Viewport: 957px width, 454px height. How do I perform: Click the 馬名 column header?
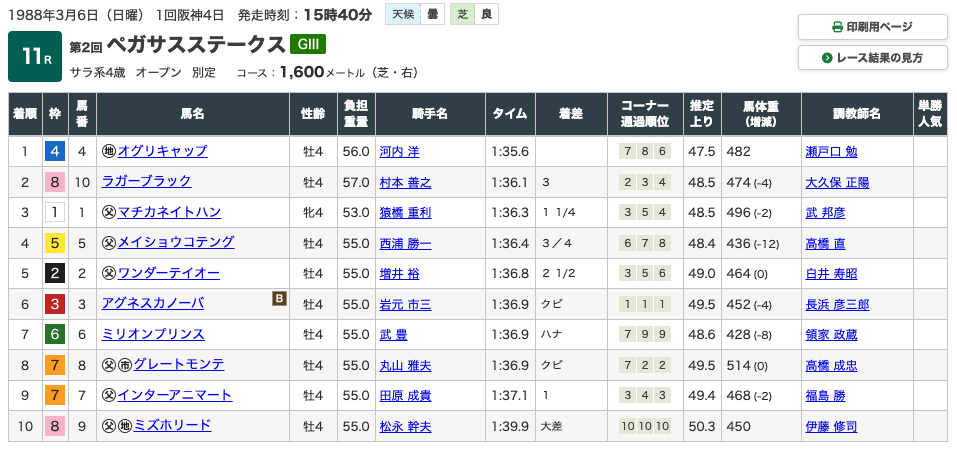tap(193, 114)
